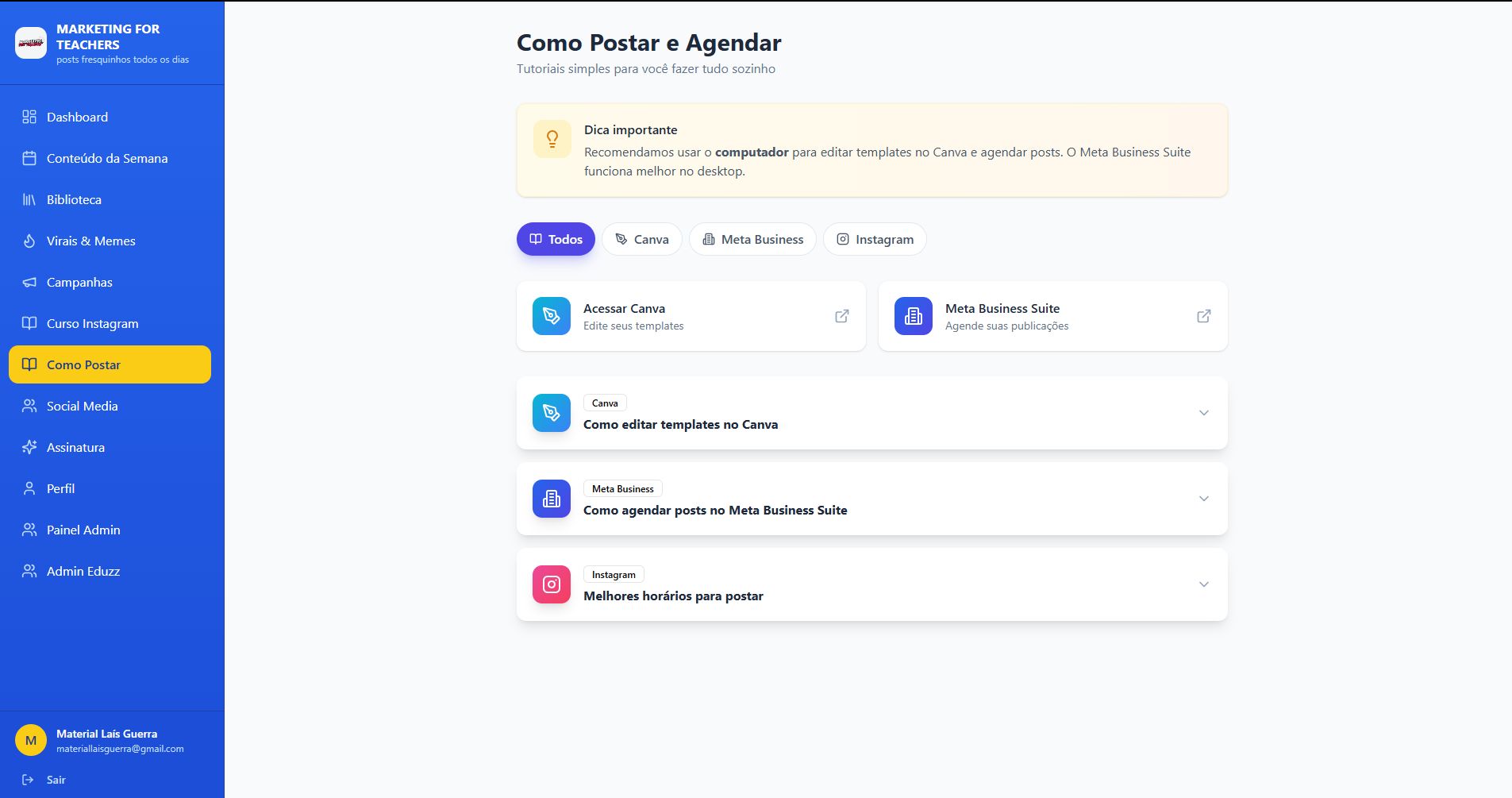
Task: Click the Material Laís Guerra user name
Action: click(x=106, y=734)
